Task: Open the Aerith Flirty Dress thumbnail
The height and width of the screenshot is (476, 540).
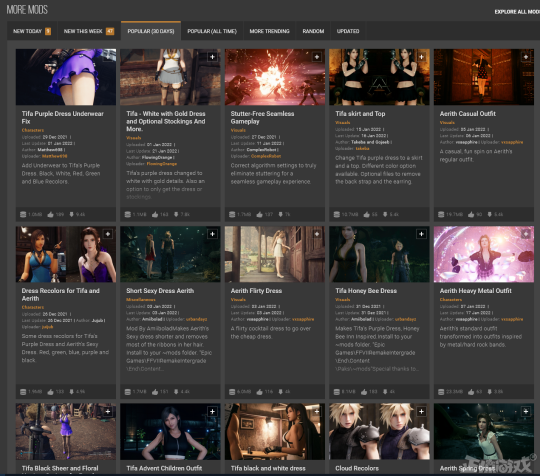Action: coord(275,254)
